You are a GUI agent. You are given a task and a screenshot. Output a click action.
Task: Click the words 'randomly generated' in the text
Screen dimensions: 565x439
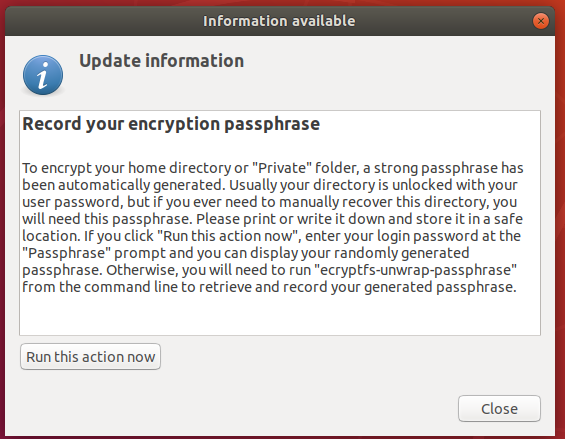point(401,253)
